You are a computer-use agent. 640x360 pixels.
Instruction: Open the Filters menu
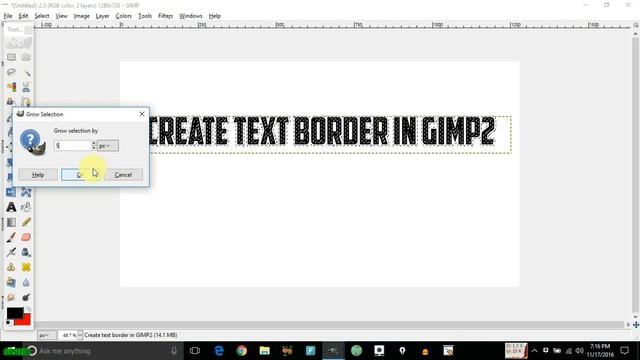[x=165, y=16]
